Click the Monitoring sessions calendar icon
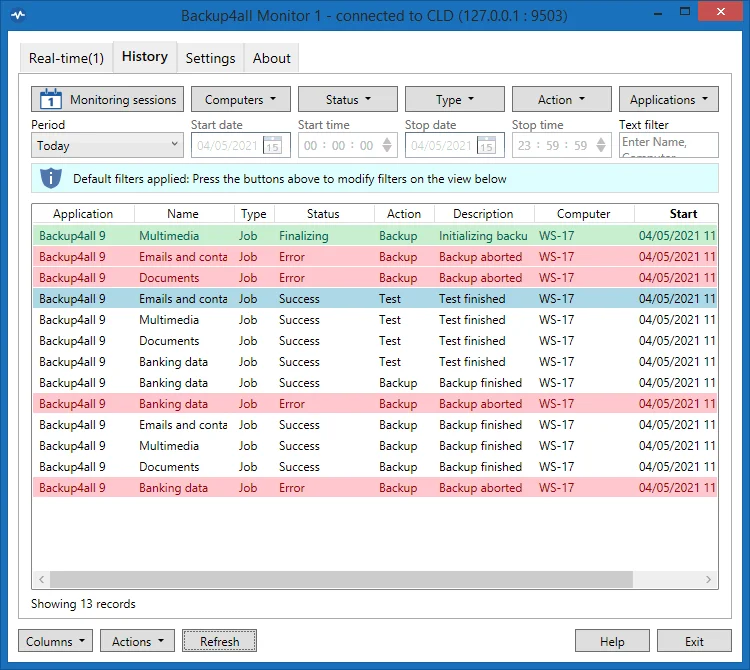 pyautogui.click(x=51, y=99)
